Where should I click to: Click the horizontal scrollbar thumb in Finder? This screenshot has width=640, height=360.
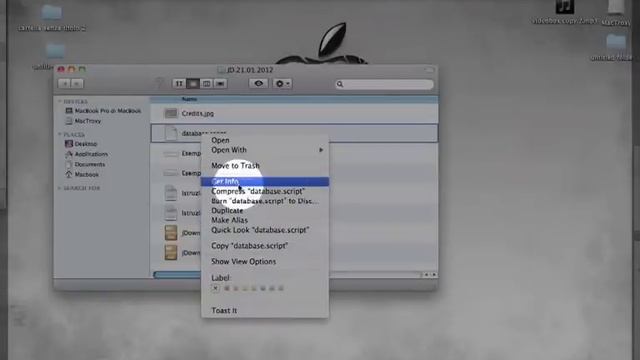pos(177,275)
